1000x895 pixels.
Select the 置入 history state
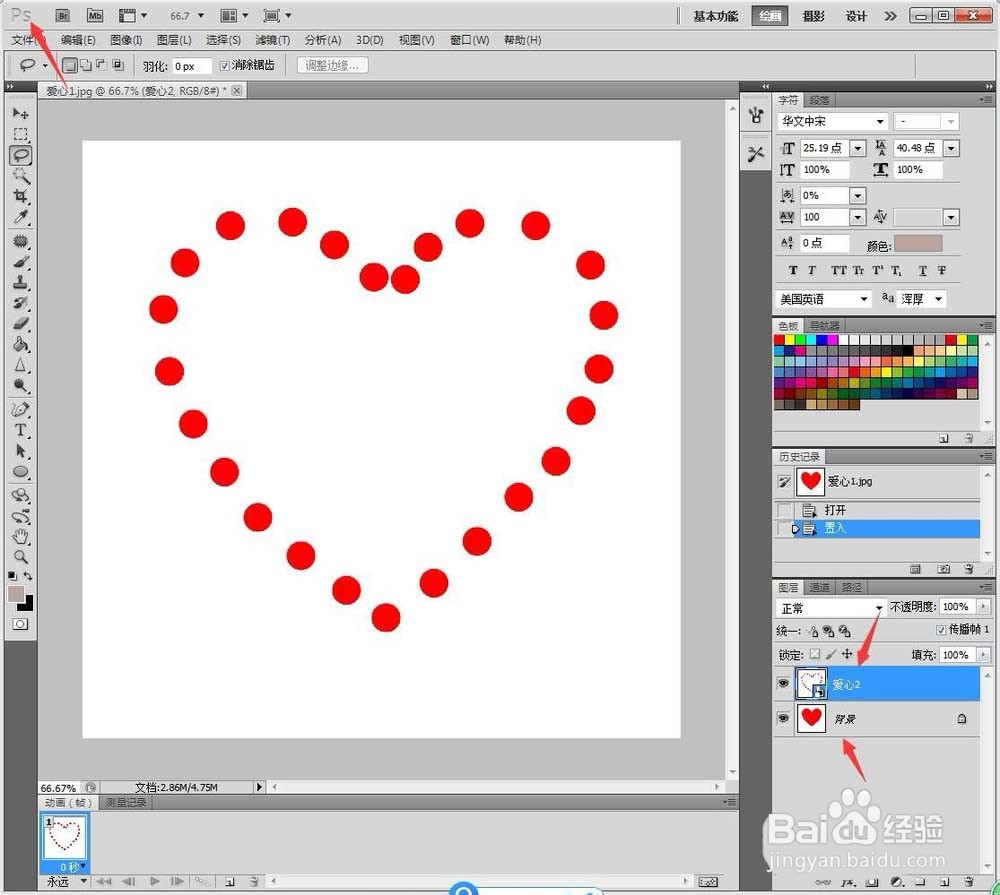878,528
